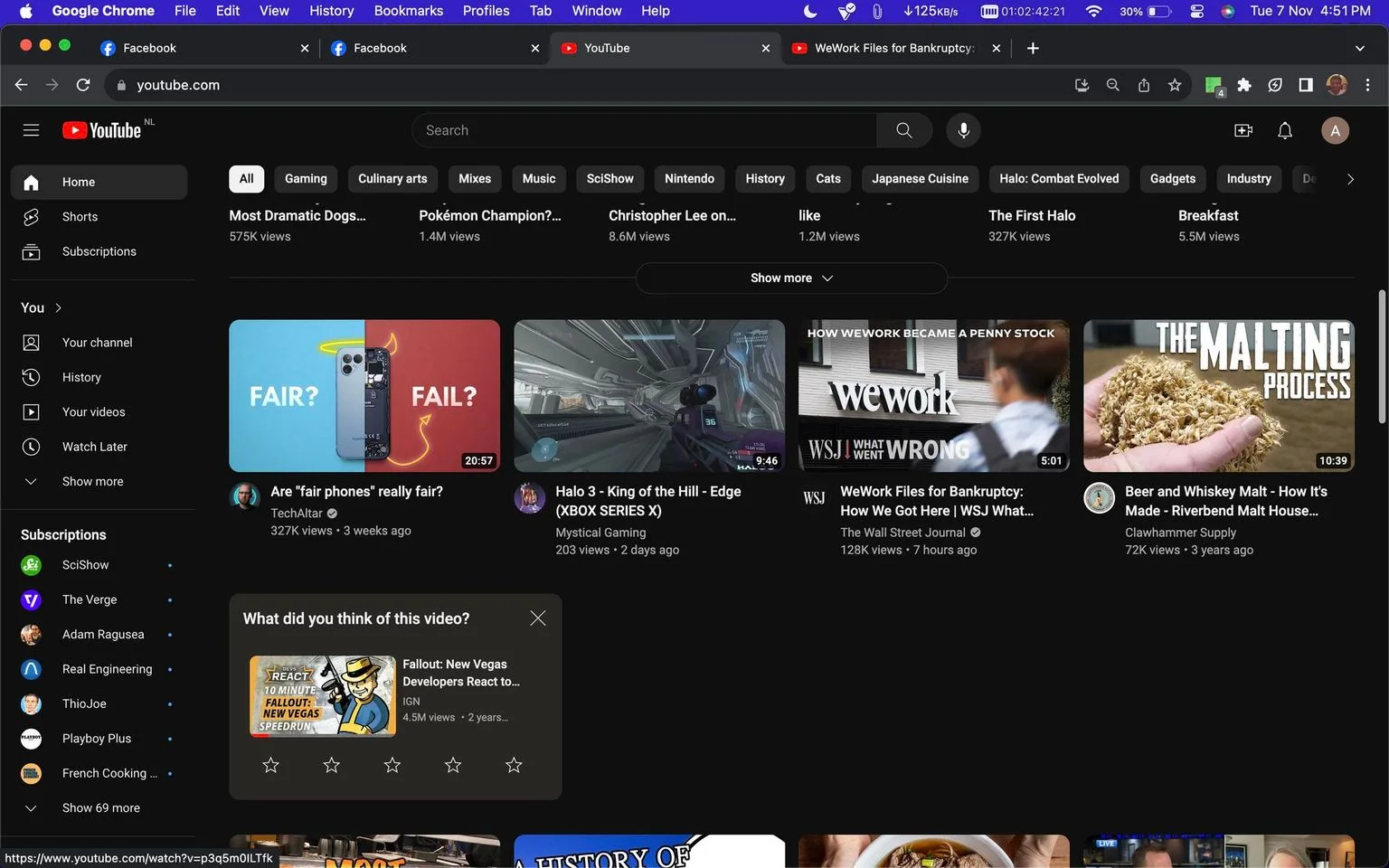Viewport: 1389px width, 868px height.
Task: Open macOS Control Center icon
Action: click(x=1196, y=11)
